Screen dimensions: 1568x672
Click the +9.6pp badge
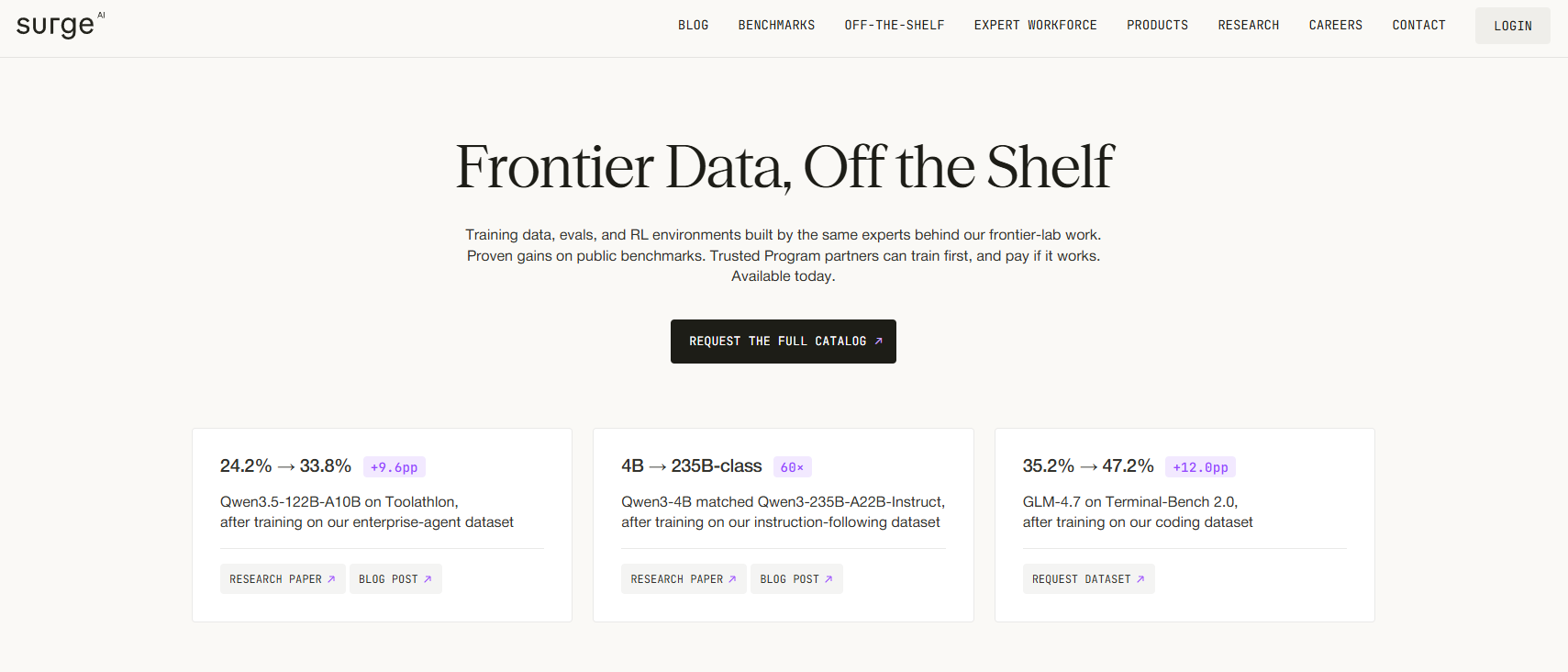[395, 467]
